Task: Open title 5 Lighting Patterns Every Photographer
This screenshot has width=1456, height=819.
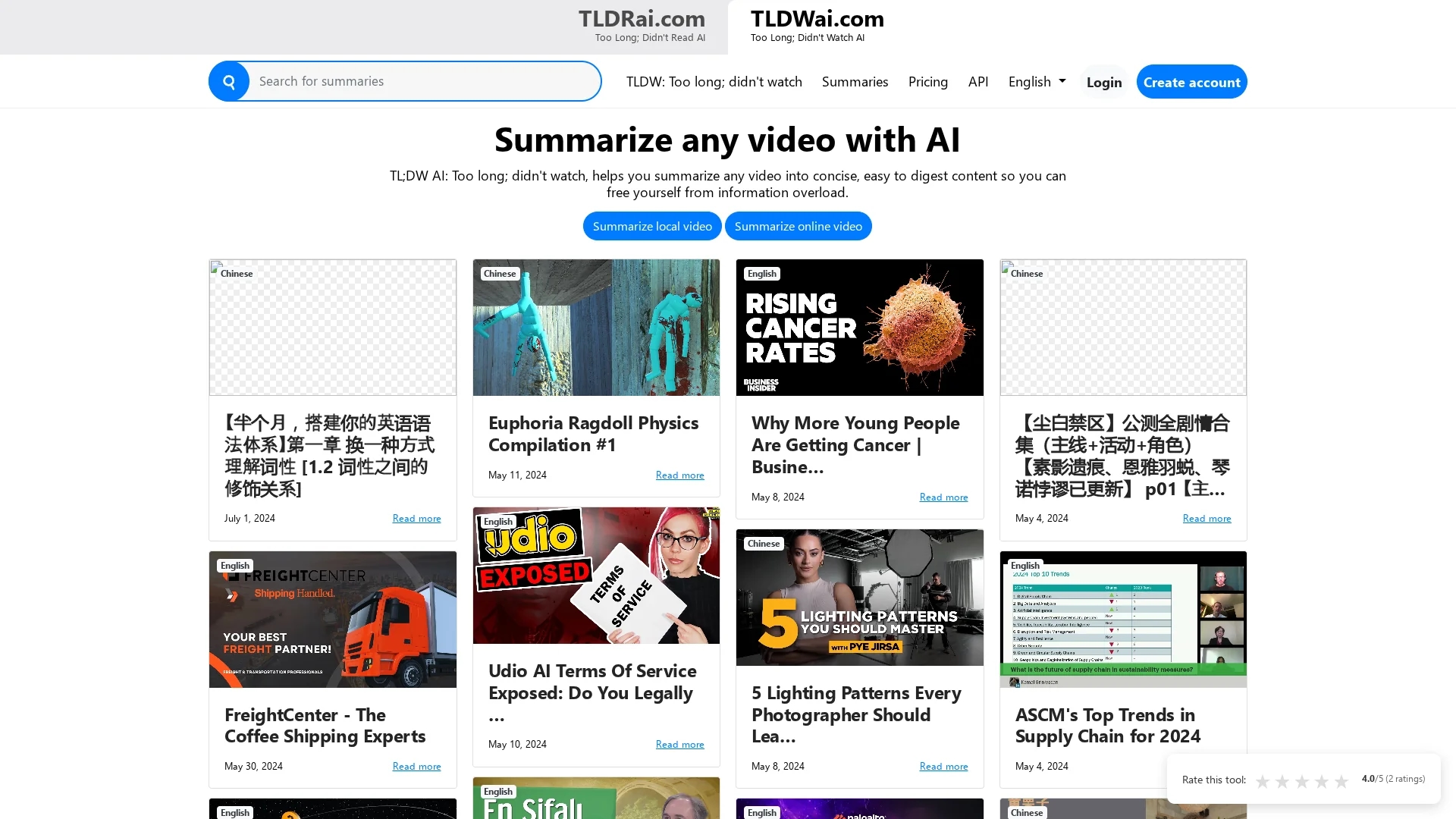Action: 856,714
